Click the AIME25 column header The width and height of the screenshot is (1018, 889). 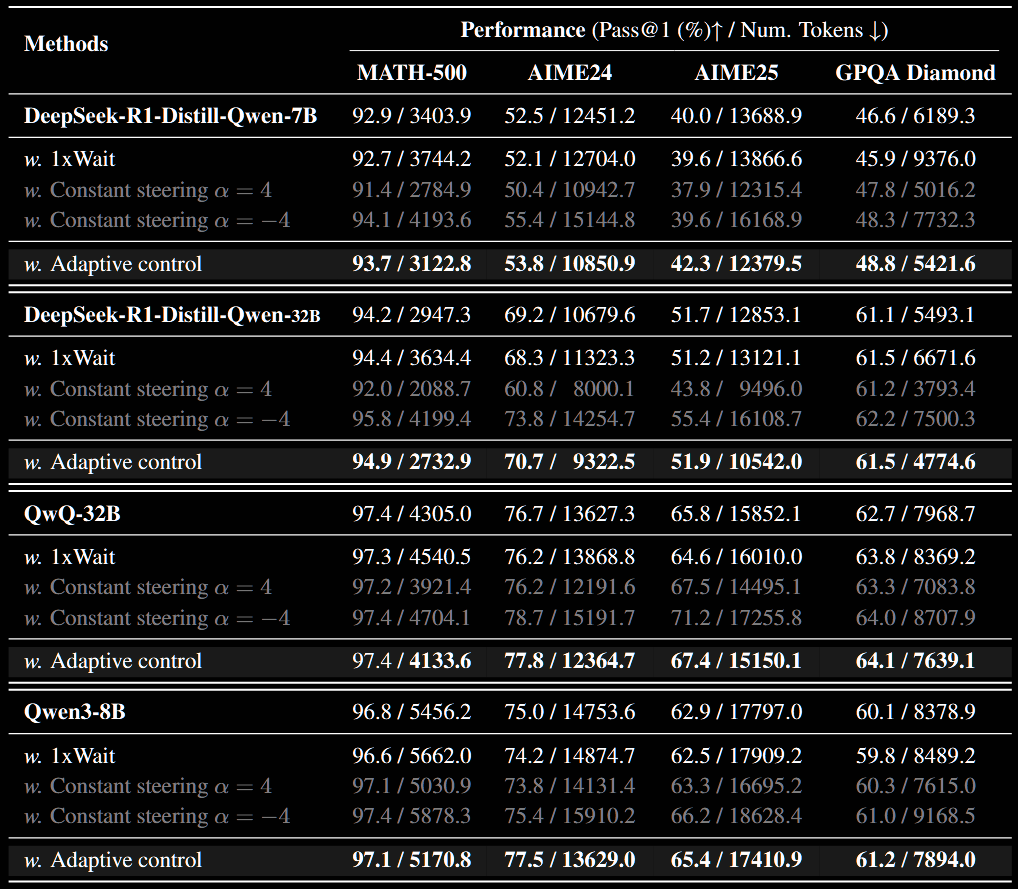735,72
